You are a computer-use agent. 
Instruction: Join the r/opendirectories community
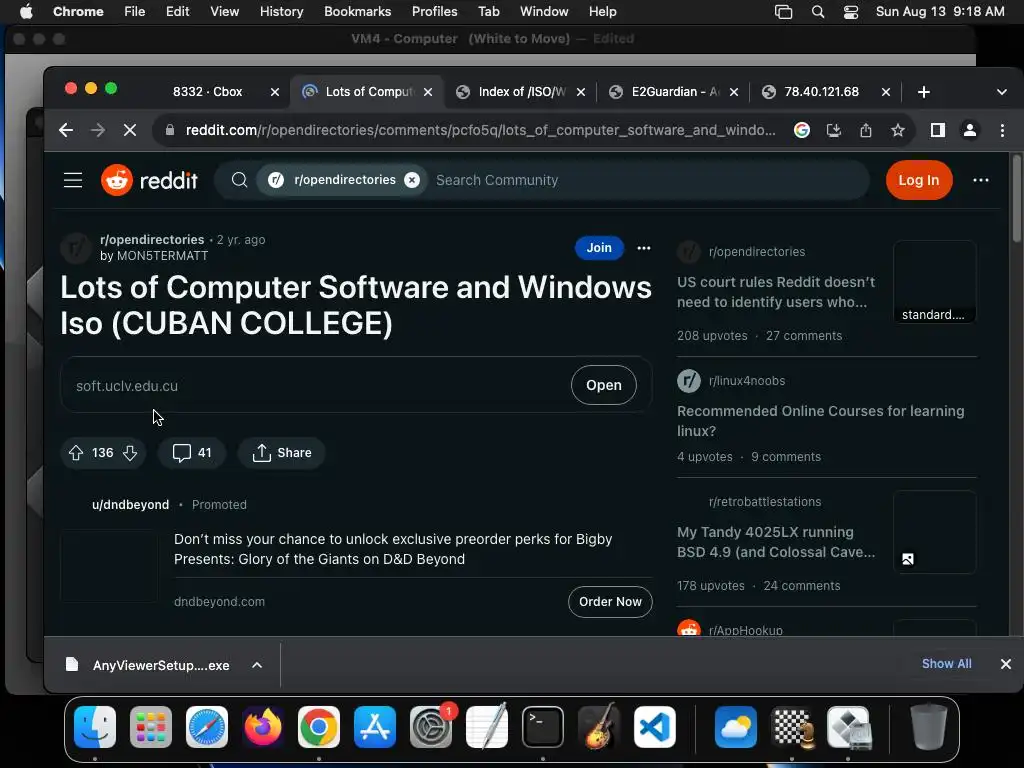pyautogui.click(x=599, y=248)
